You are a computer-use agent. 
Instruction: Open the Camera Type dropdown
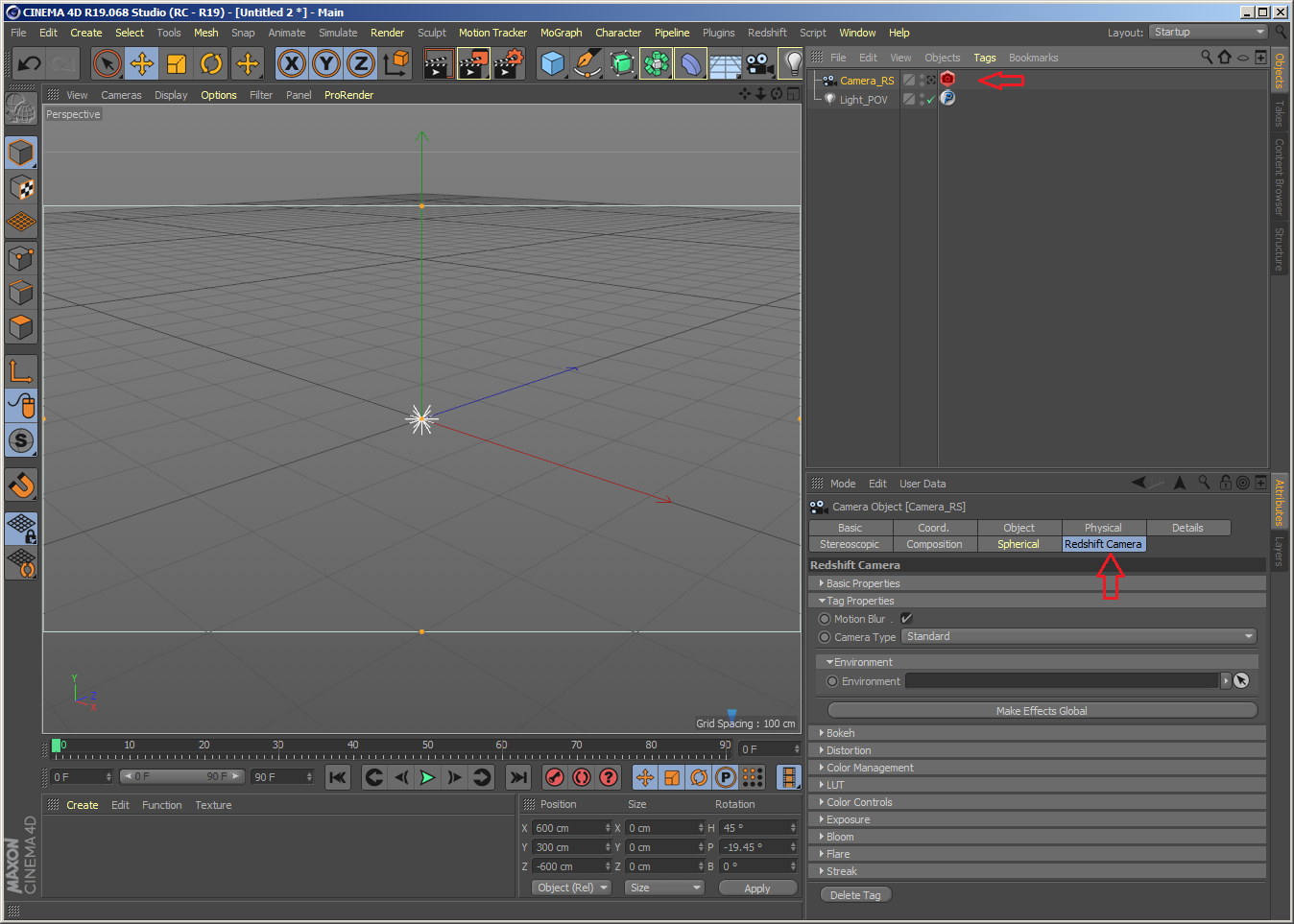click(x=1079, y=636)
